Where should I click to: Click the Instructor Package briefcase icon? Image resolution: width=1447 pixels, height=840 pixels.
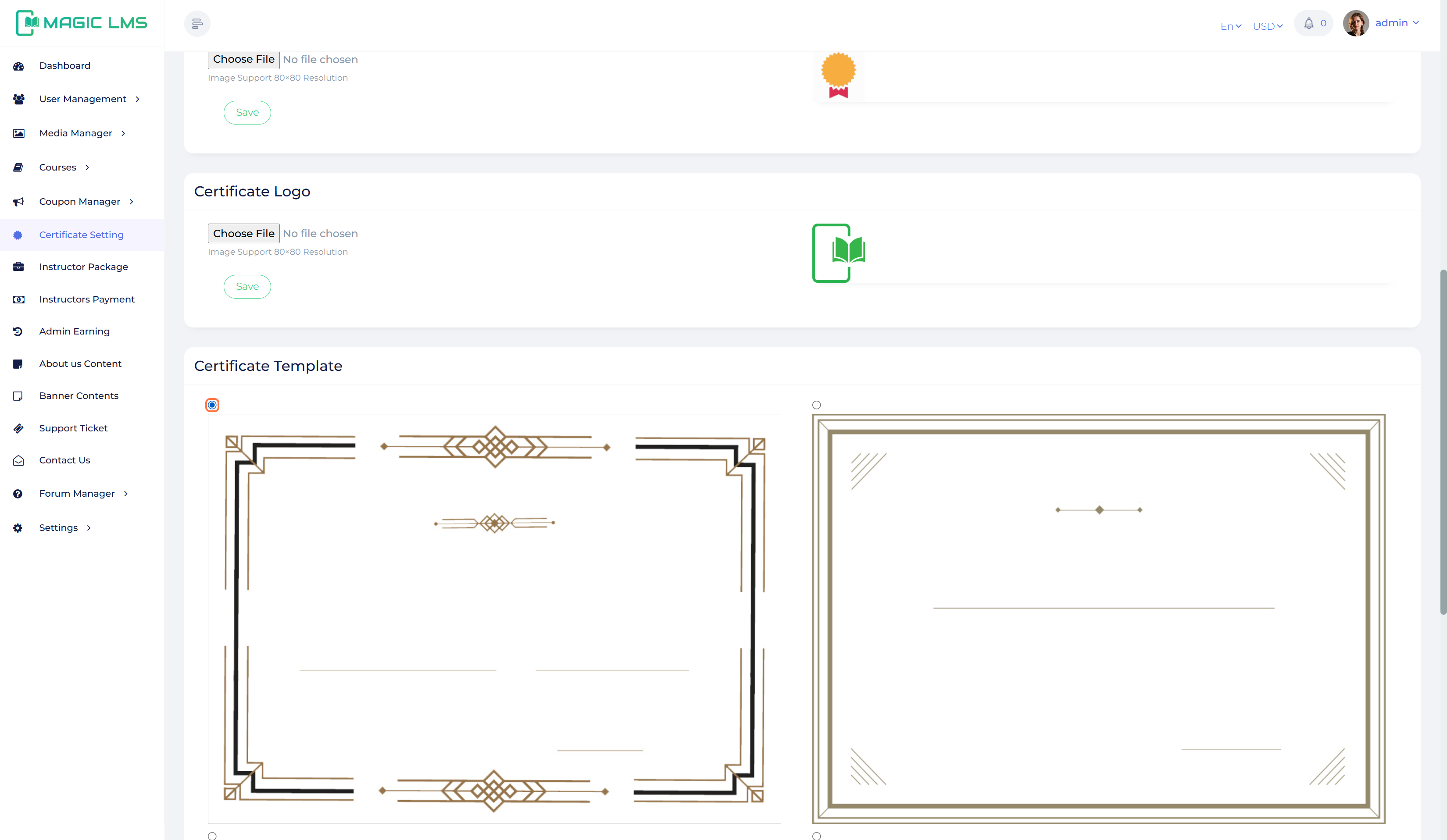point(18,267)
